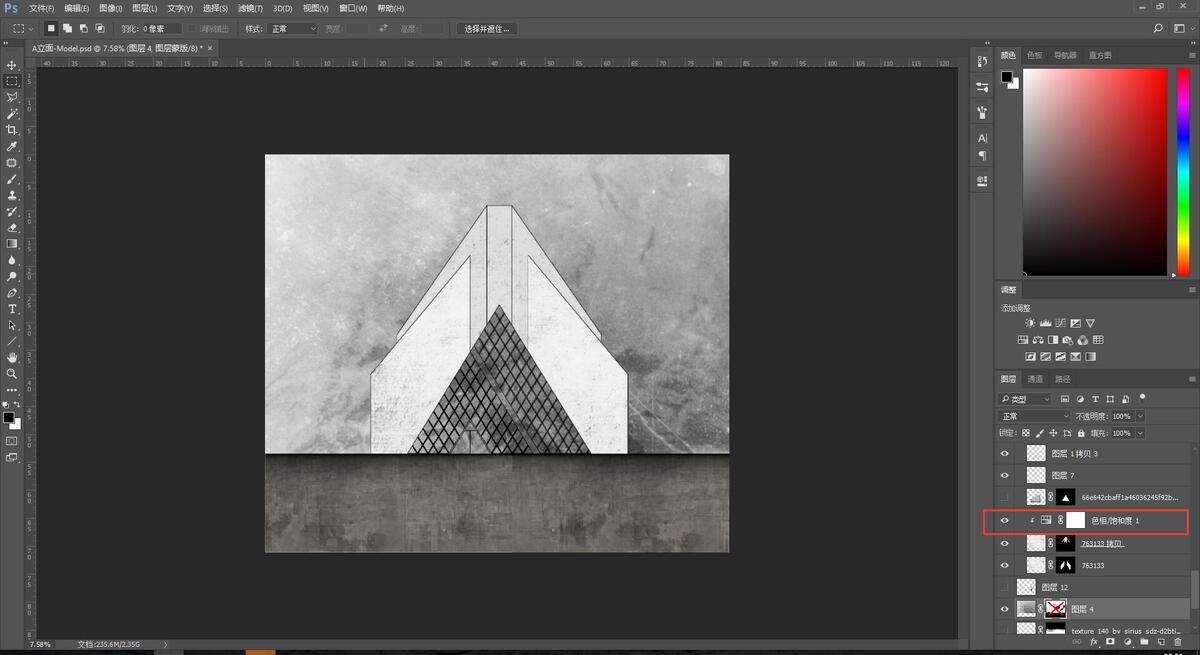This screenshot has height=655, width=1200.
Task: Toggle lock all for the layer
Action: coord(1081,433)
